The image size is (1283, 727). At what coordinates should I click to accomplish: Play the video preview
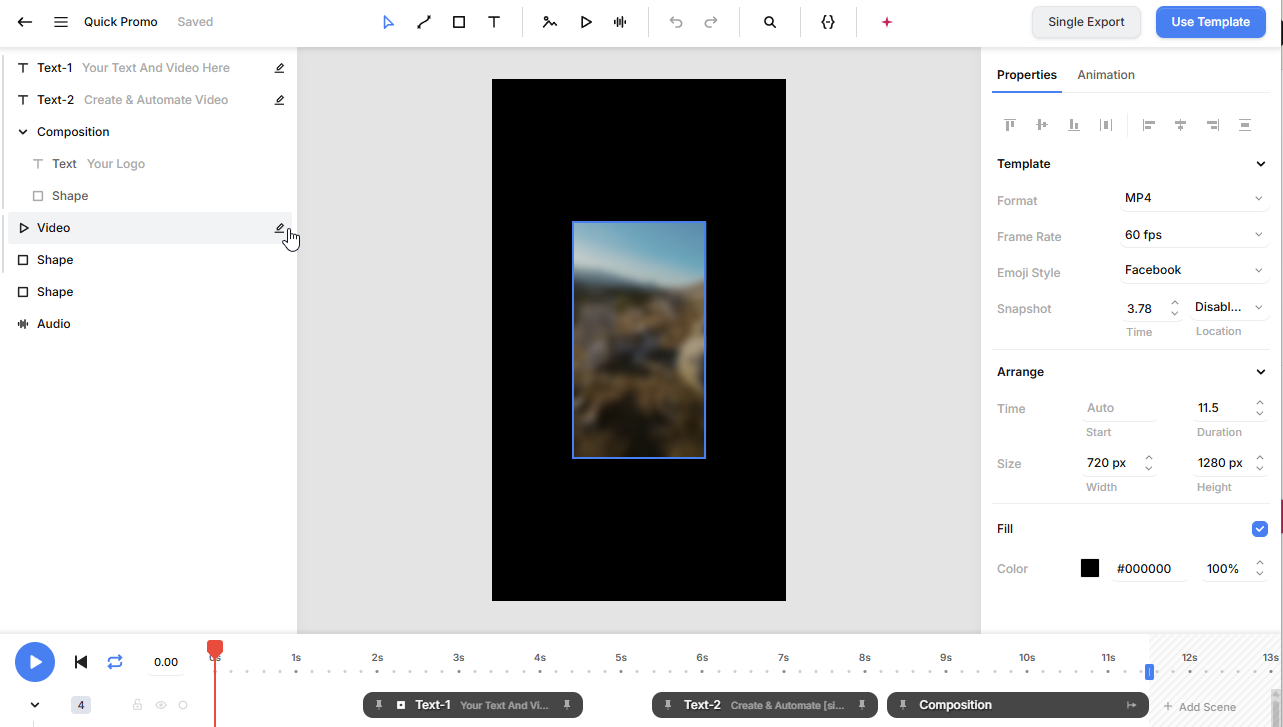[x=35, y=662]
